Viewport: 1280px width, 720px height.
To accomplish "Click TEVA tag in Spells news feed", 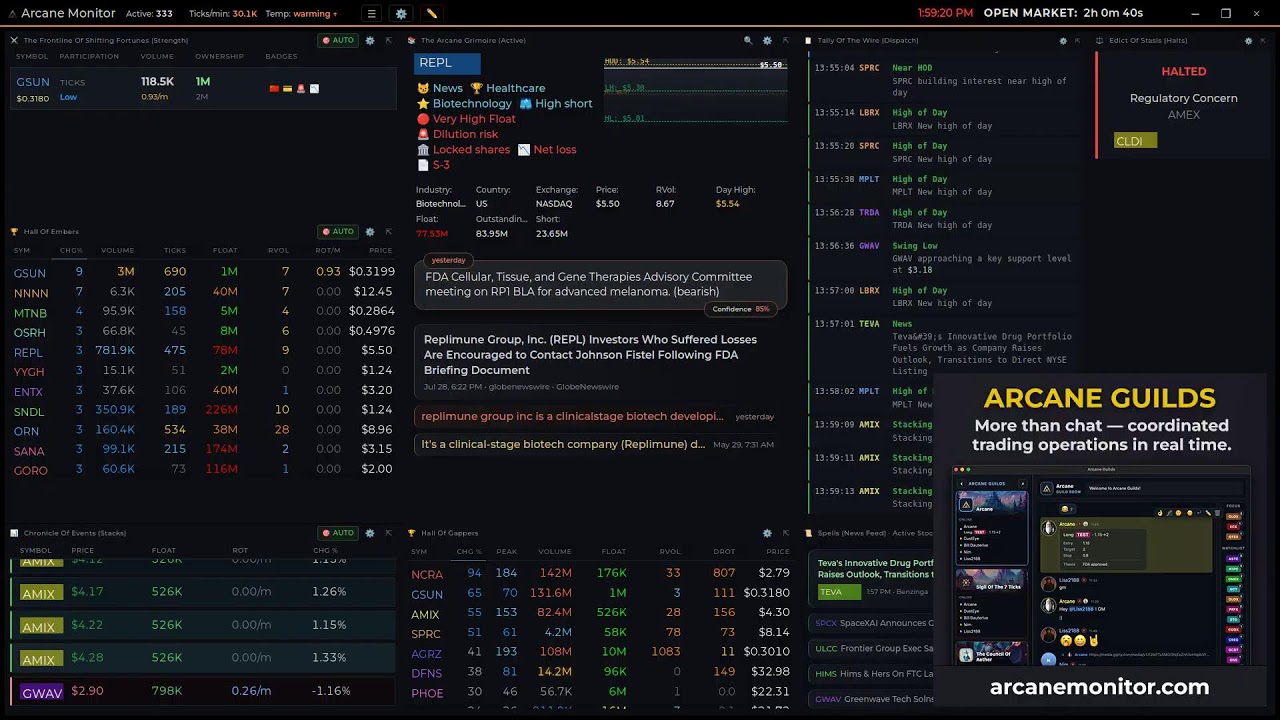I will tap(842, 592).
